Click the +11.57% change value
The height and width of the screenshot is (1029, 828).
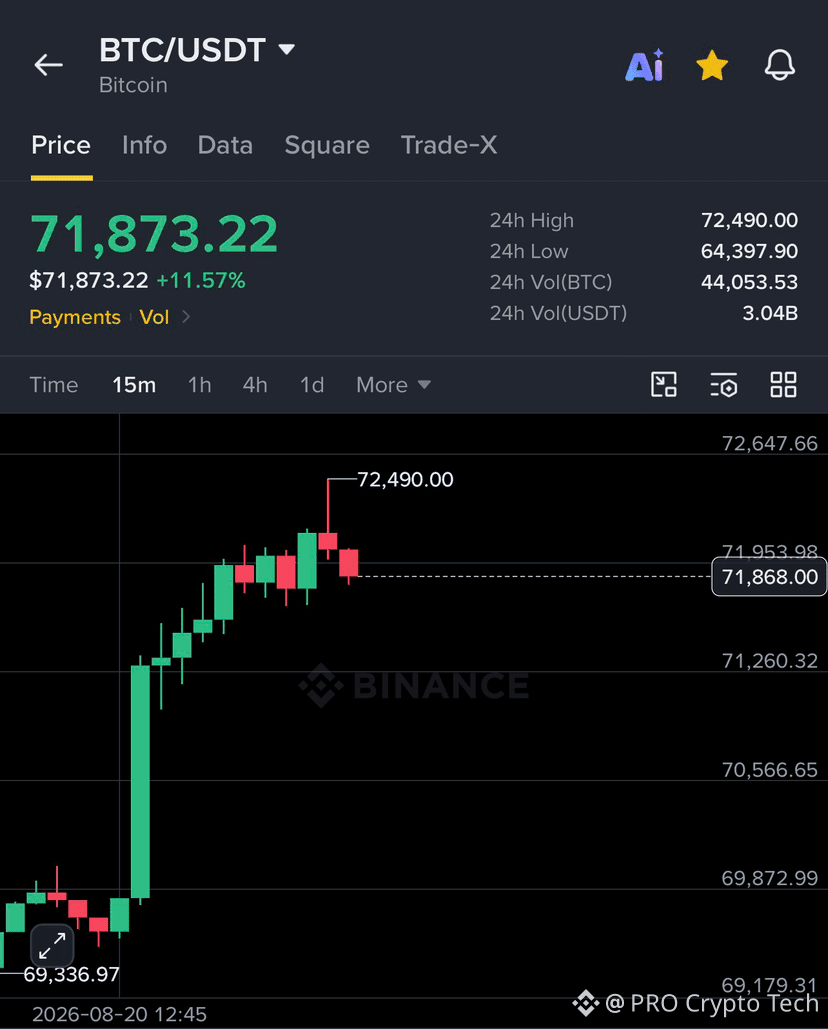[201, 281]
